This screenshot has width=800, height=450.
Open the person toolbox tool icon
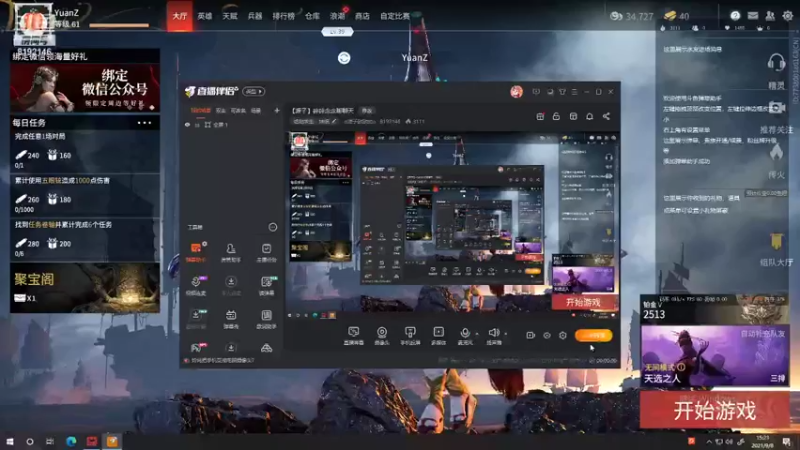[231, 248]
